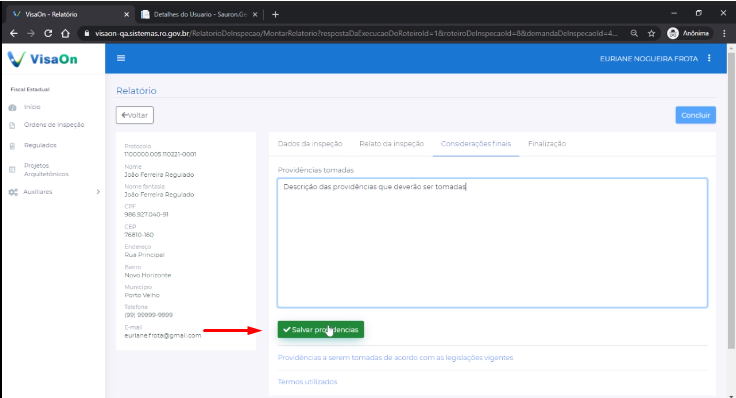Viewport: 736px width, 398px height.
Task: Click the Auxiliares gears icon
Action: click(x=13, y=192)
